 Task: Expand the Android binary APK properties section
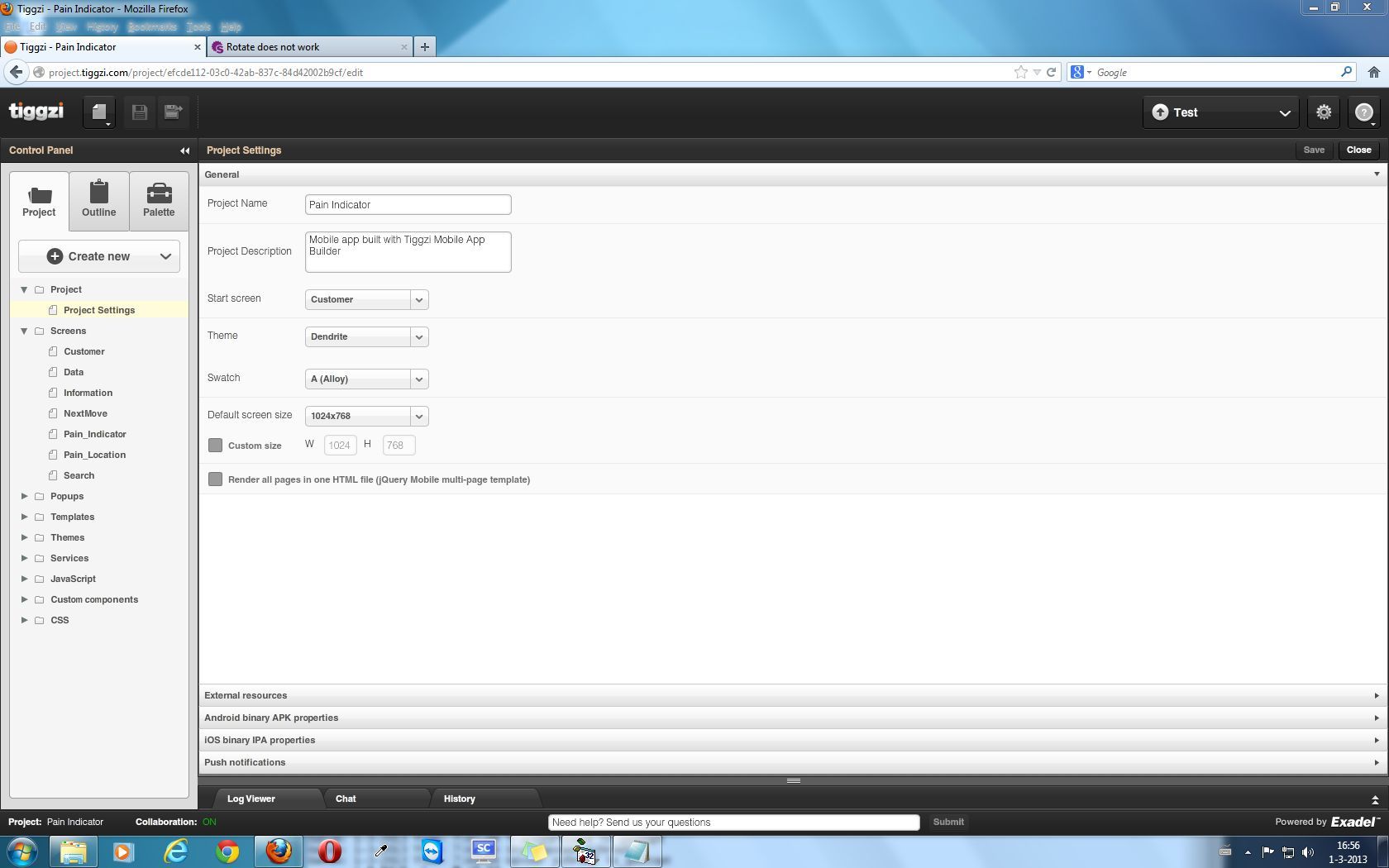271,718
